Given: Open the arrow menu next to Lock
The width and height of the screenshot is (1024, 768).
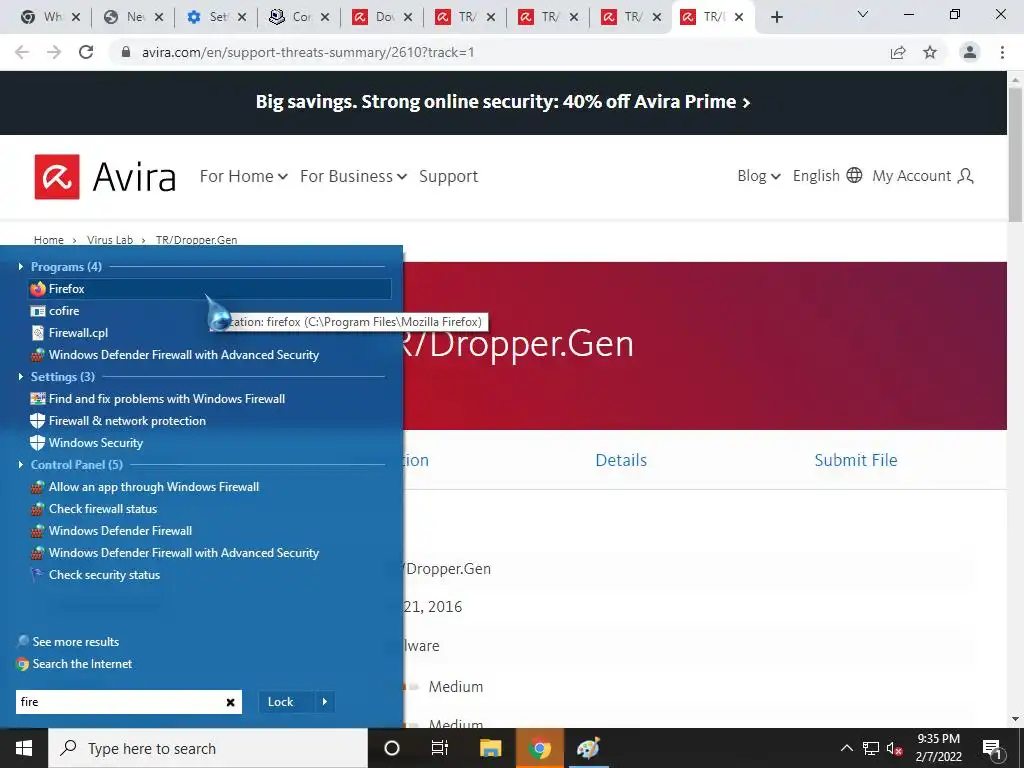Looking at the screenshot, I should [325, 702].
